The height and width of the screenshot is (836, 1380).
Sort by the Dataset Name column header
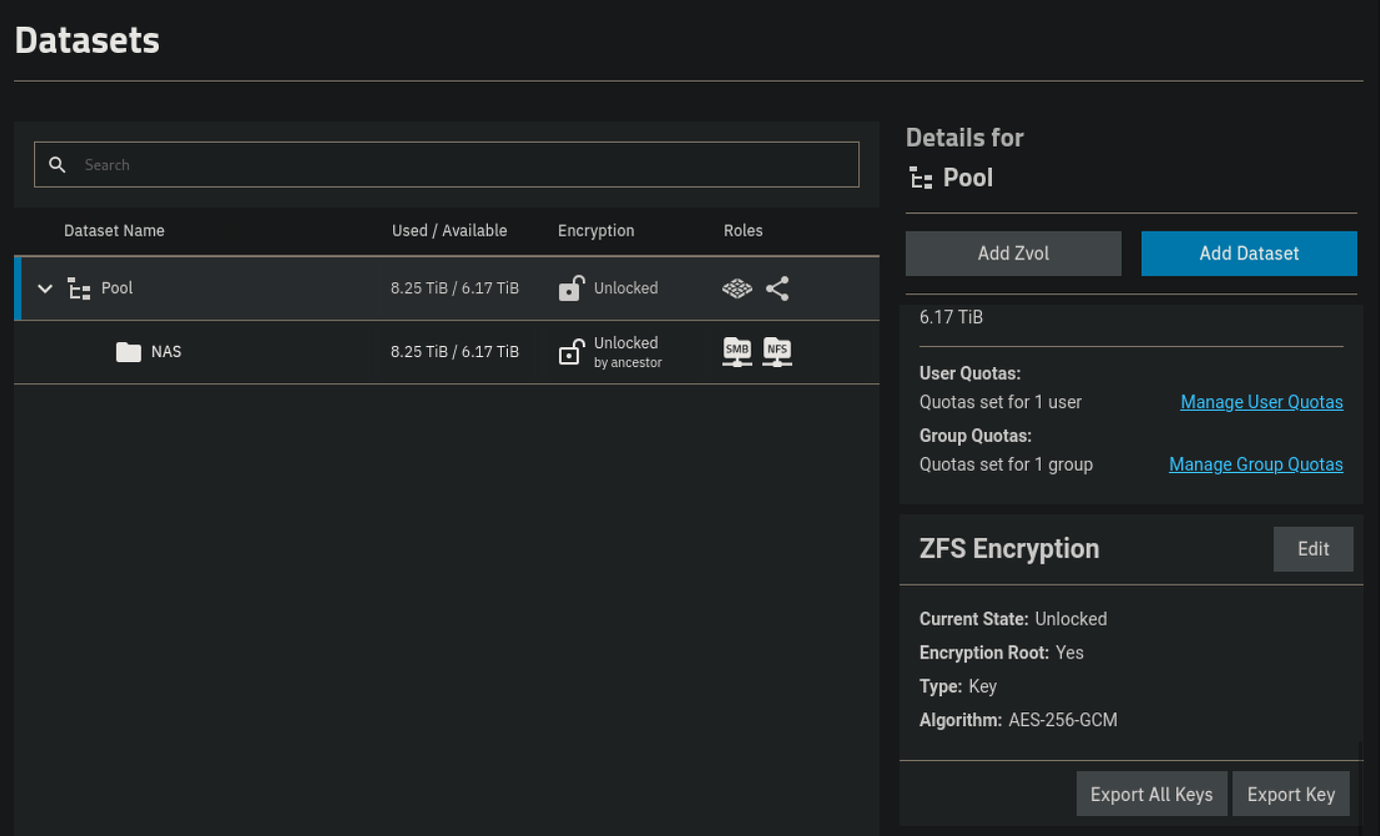[x=114, y=230]
